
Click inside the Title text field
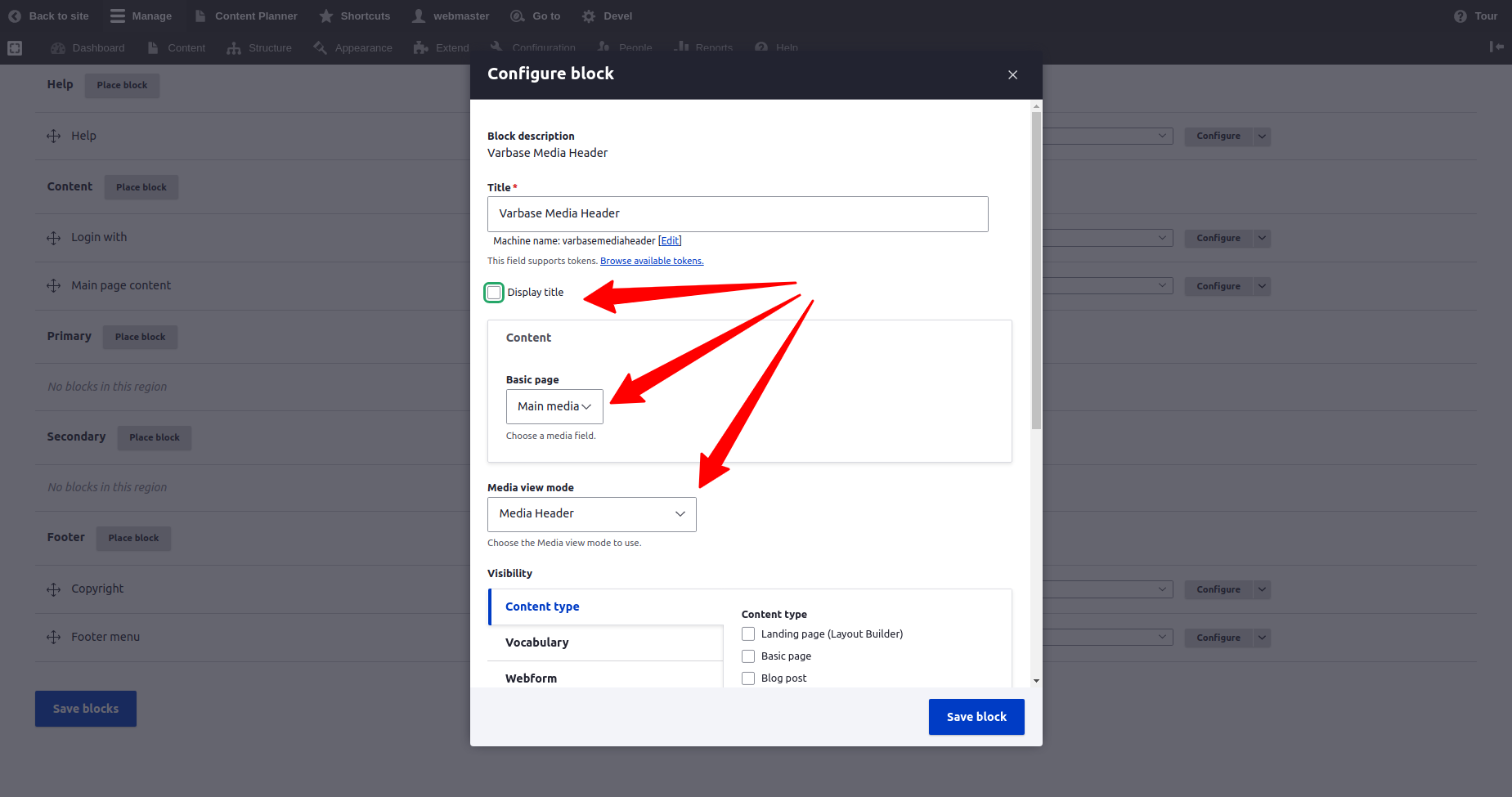click(x=737, y=214)
